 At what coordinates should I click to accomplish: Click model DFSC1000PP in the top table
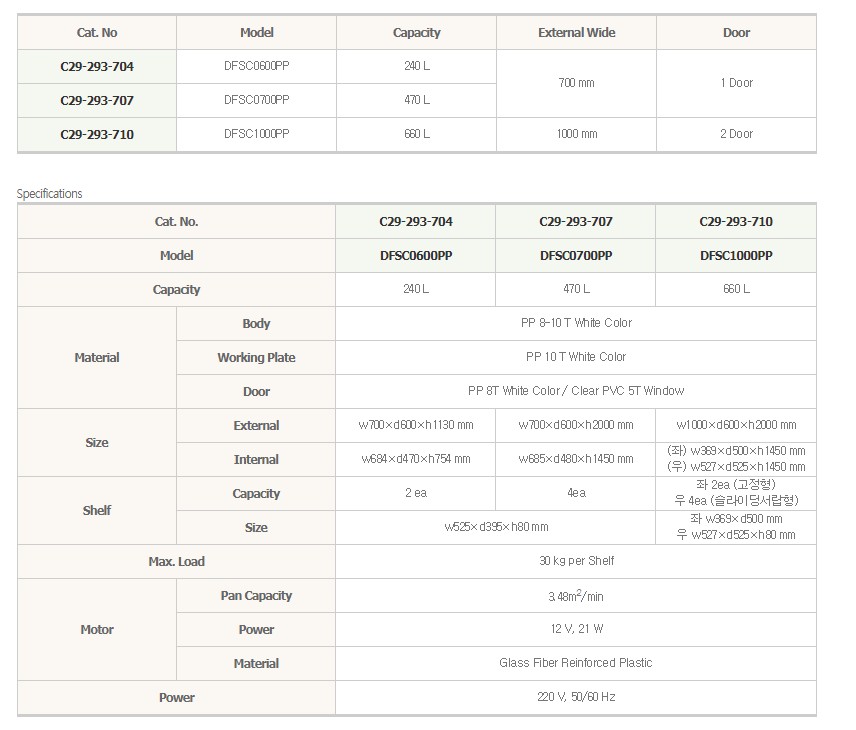[x=257, y=134]
